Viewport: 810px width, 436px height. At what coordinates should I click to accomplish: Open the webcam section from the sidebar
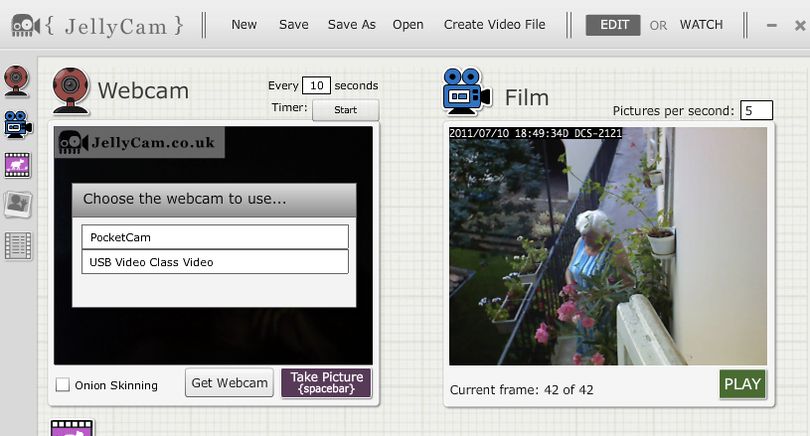coord(17,81)
